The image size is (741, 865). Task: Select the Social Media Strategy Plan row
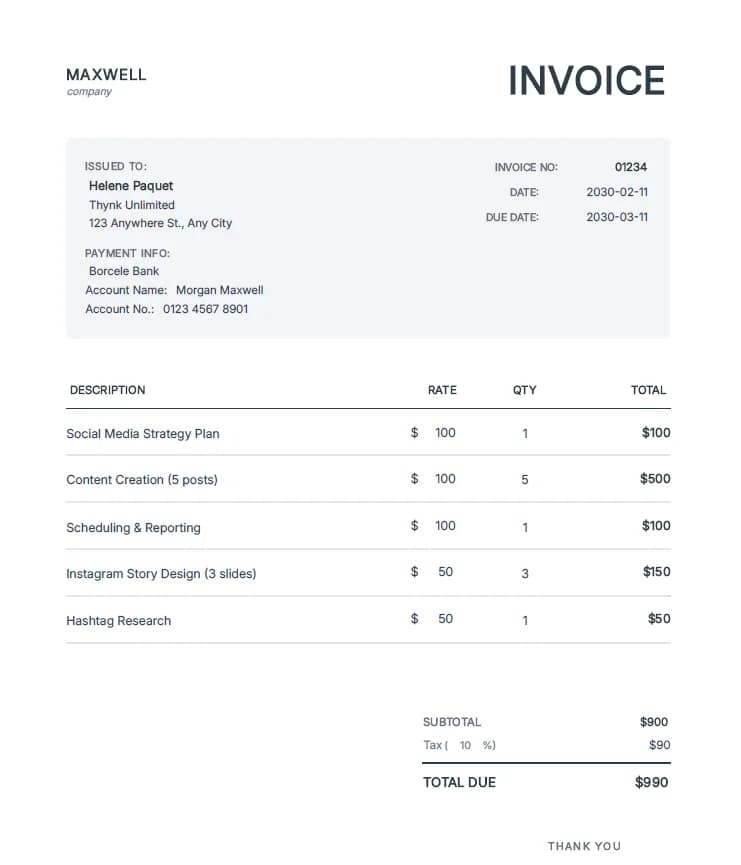369,433
